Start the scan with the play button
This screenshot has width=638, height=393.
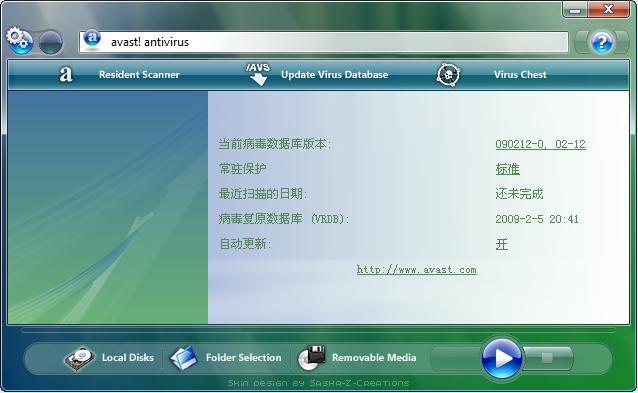click(501, 359)
